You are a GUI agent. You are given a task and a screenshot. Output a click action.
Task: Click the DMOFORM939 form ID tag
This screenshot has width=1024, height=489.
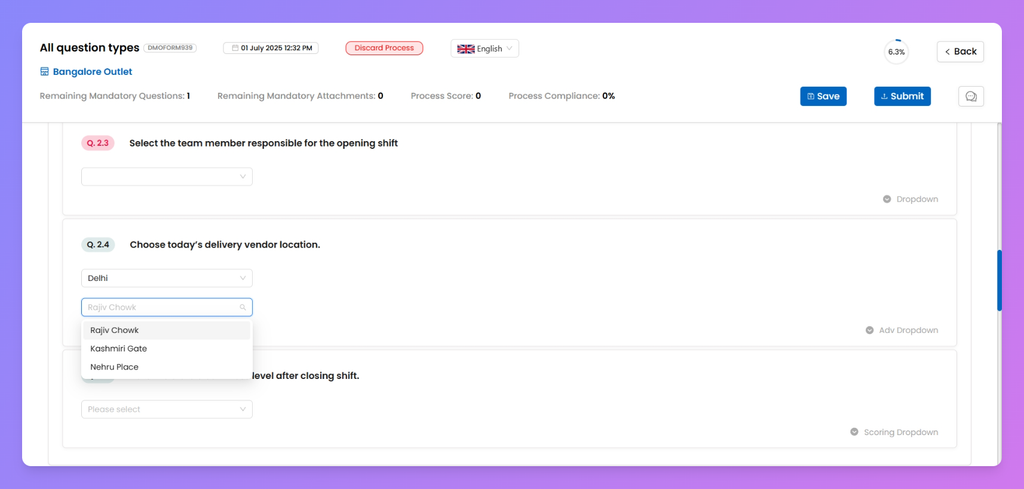pos(170,48)
